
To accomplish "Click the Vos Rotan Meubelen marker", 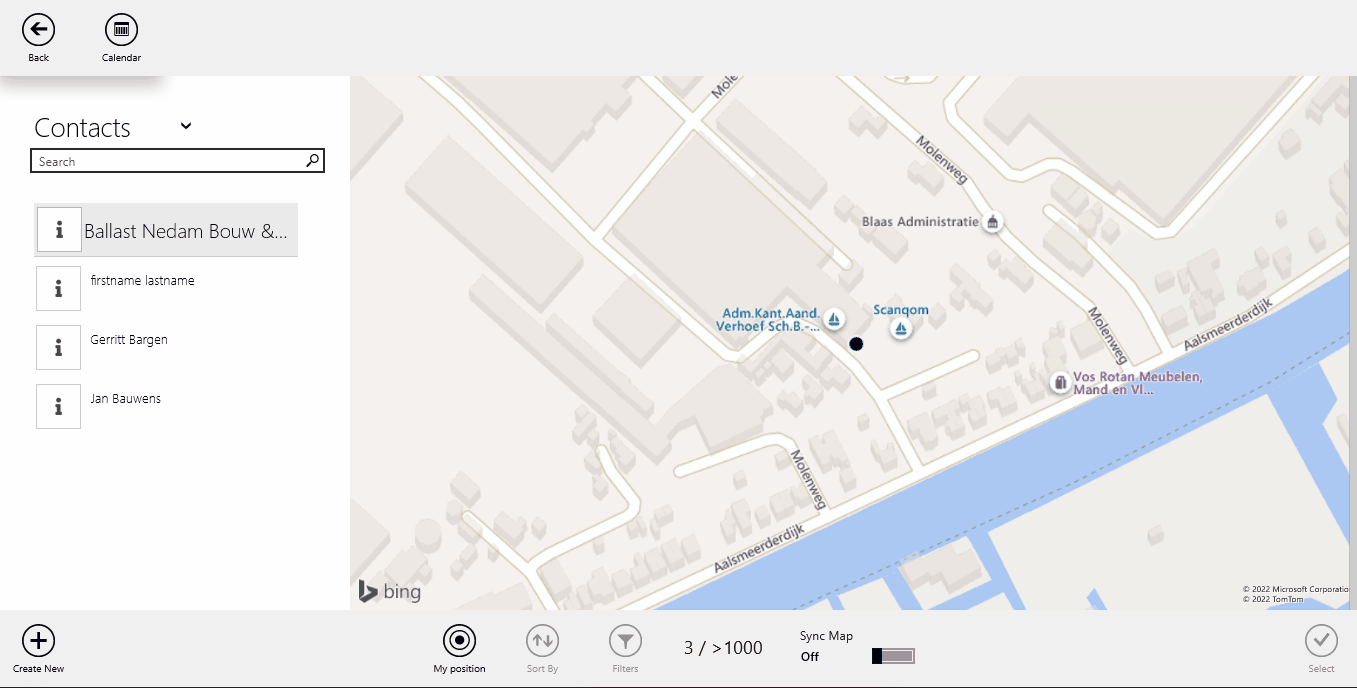I will click(1060, 382).
